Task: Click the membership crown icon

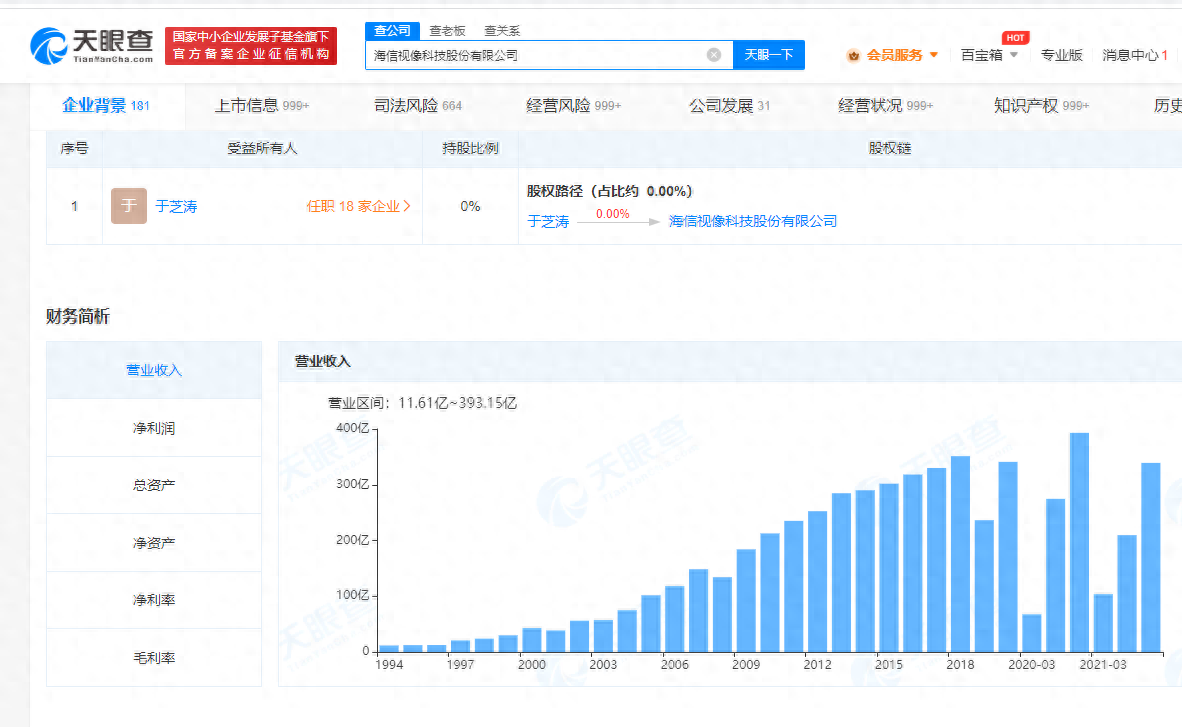Action: [x=853, y=55]
